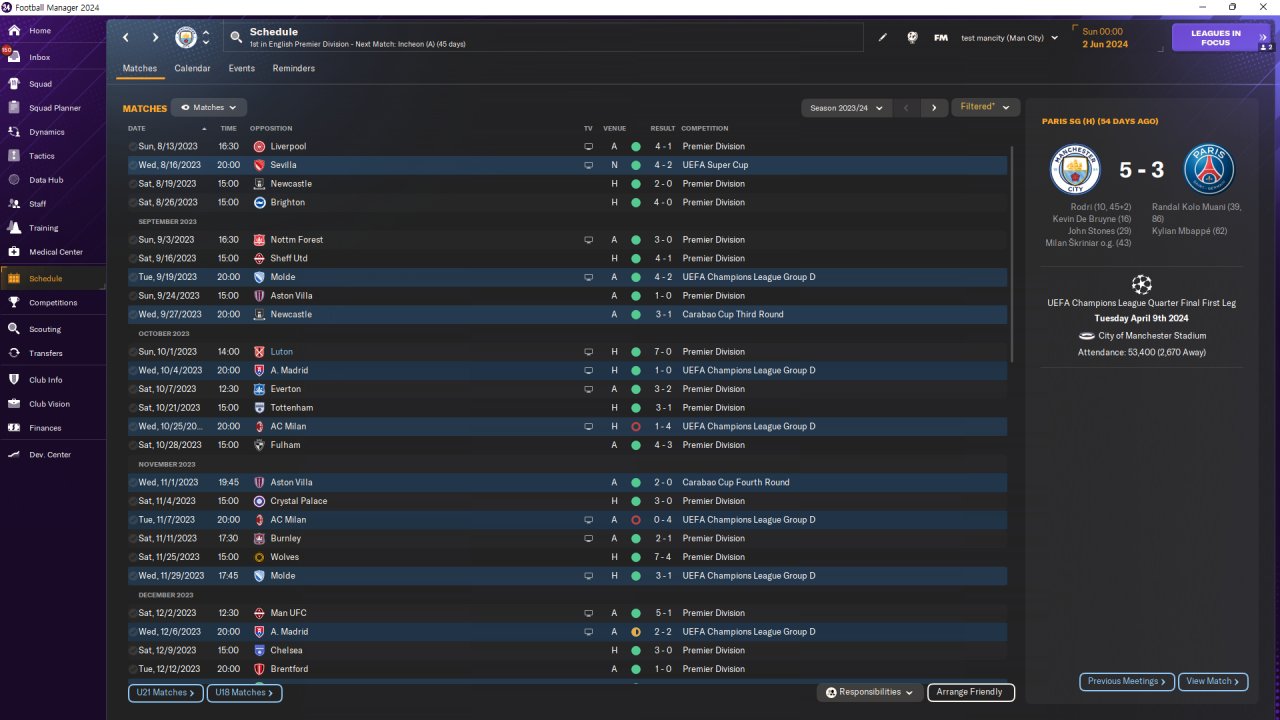Click the search magnifier icon
This screenshot has height=720, width=1280.
pyautogui.click(x=236, y=38)
